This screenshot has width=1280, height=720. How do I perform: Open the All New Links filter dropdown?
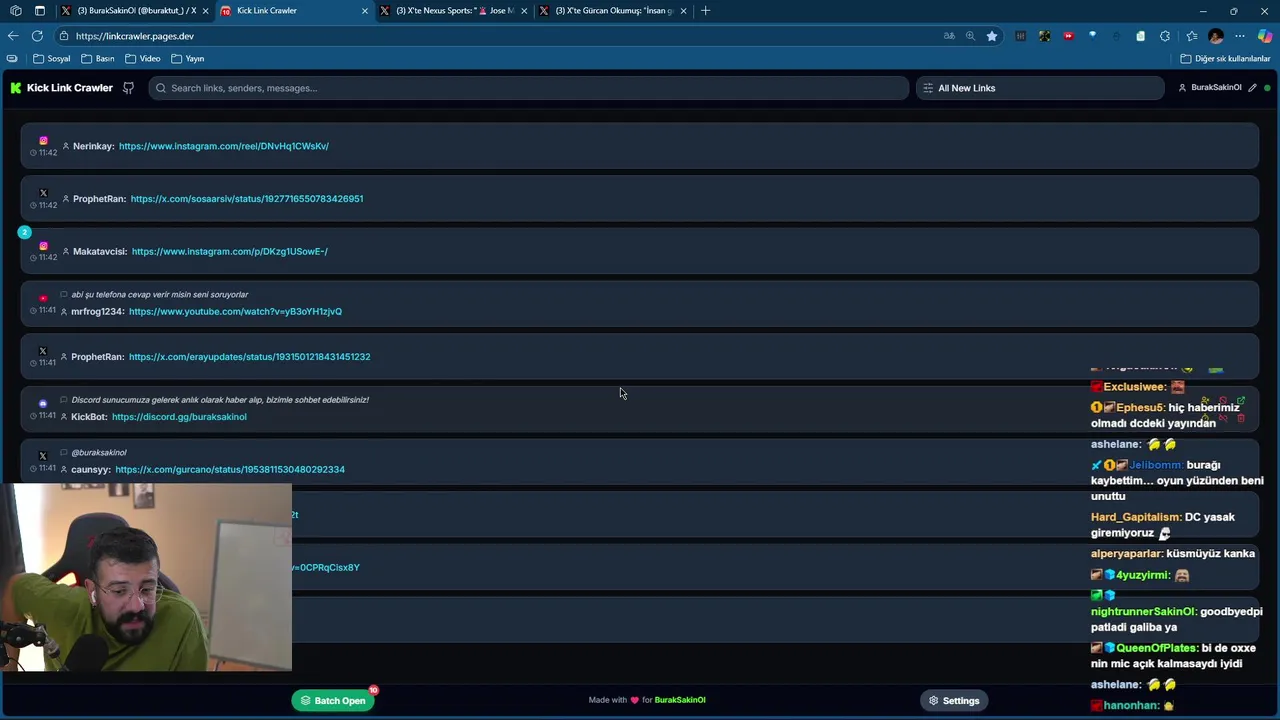[1040, 88]
